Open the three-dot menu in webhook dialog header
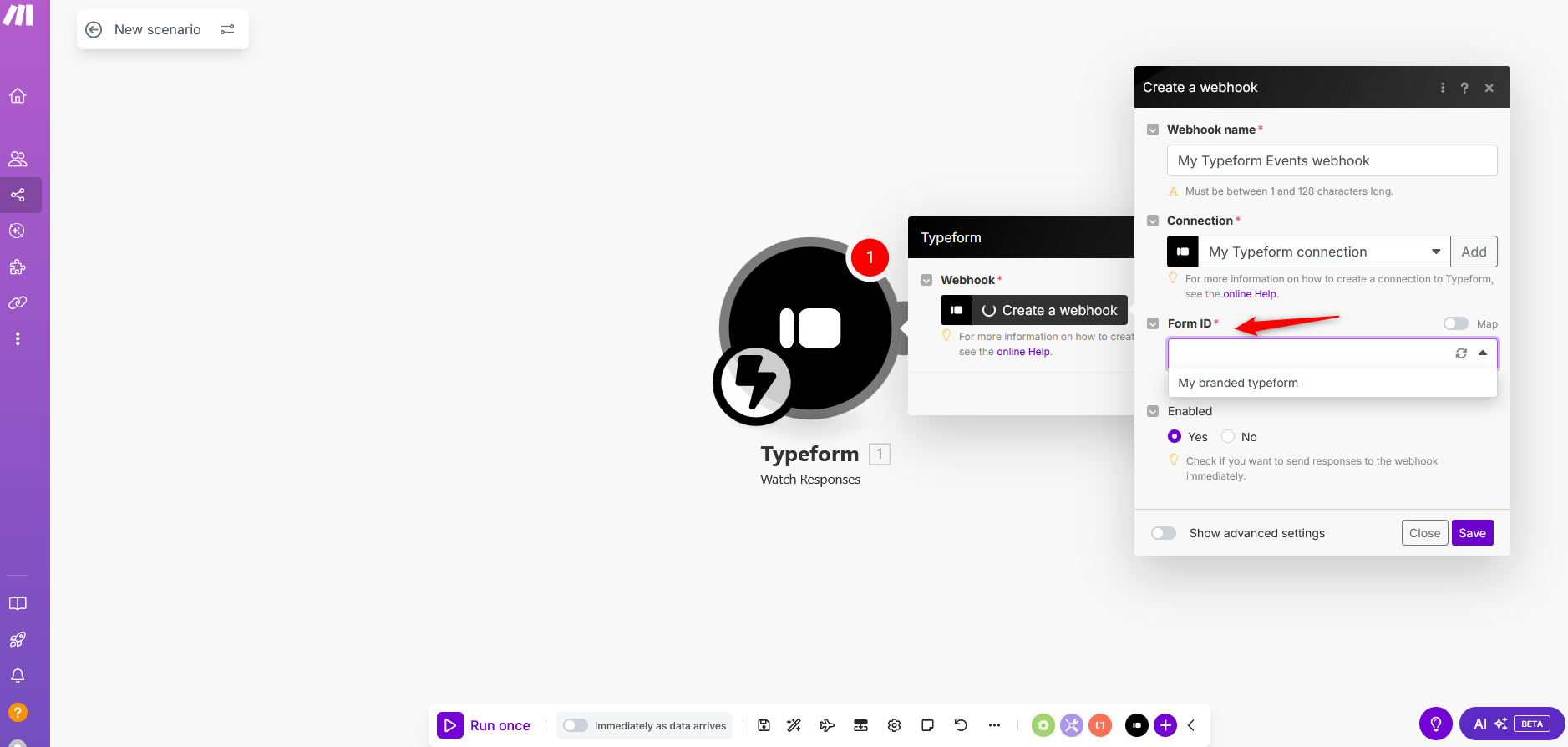 [x=1442, y=88]
